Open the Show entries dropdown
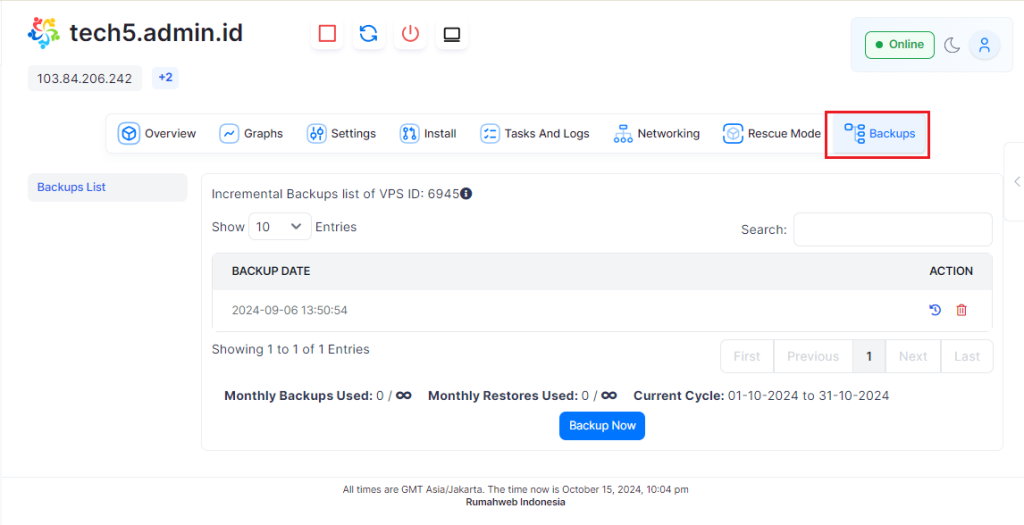 [280, 227]
